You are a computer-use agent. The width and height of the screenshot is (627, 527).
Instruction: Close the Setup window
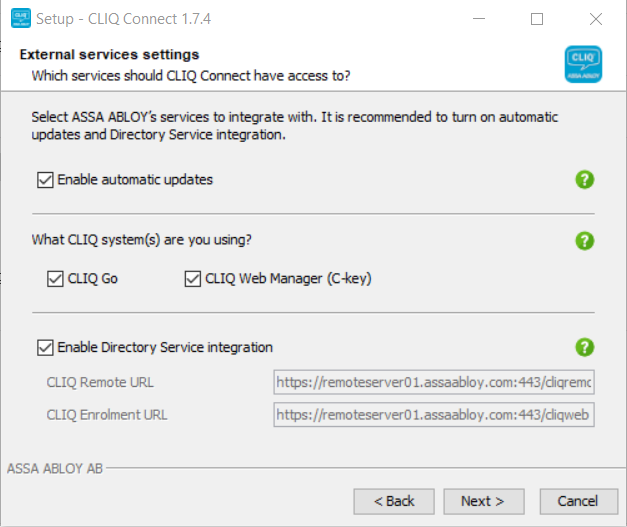click(x=596, y=19)
